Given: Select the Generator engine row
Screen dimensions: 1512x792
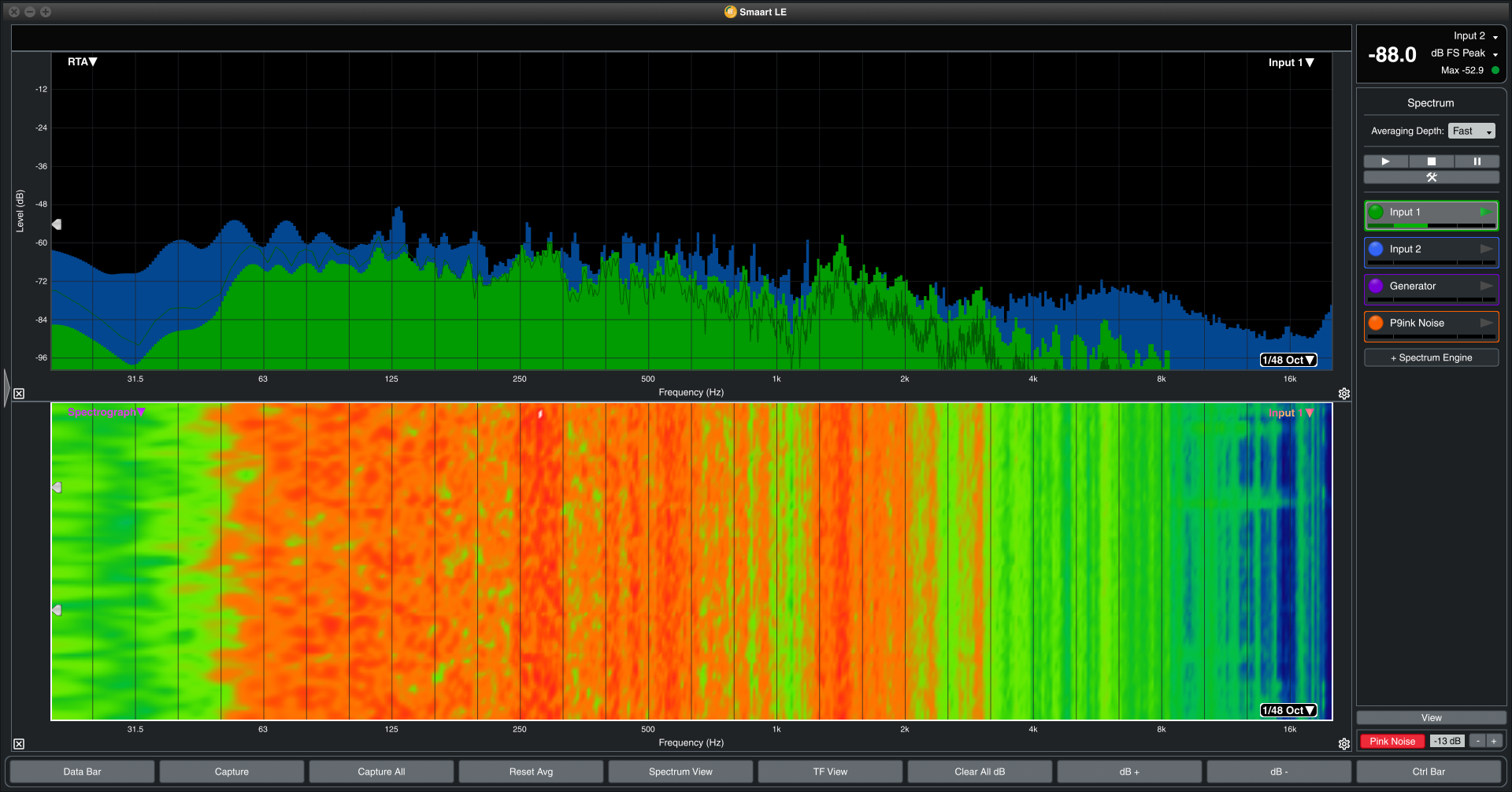Looking at the screenshot, I should point(1431,289).
